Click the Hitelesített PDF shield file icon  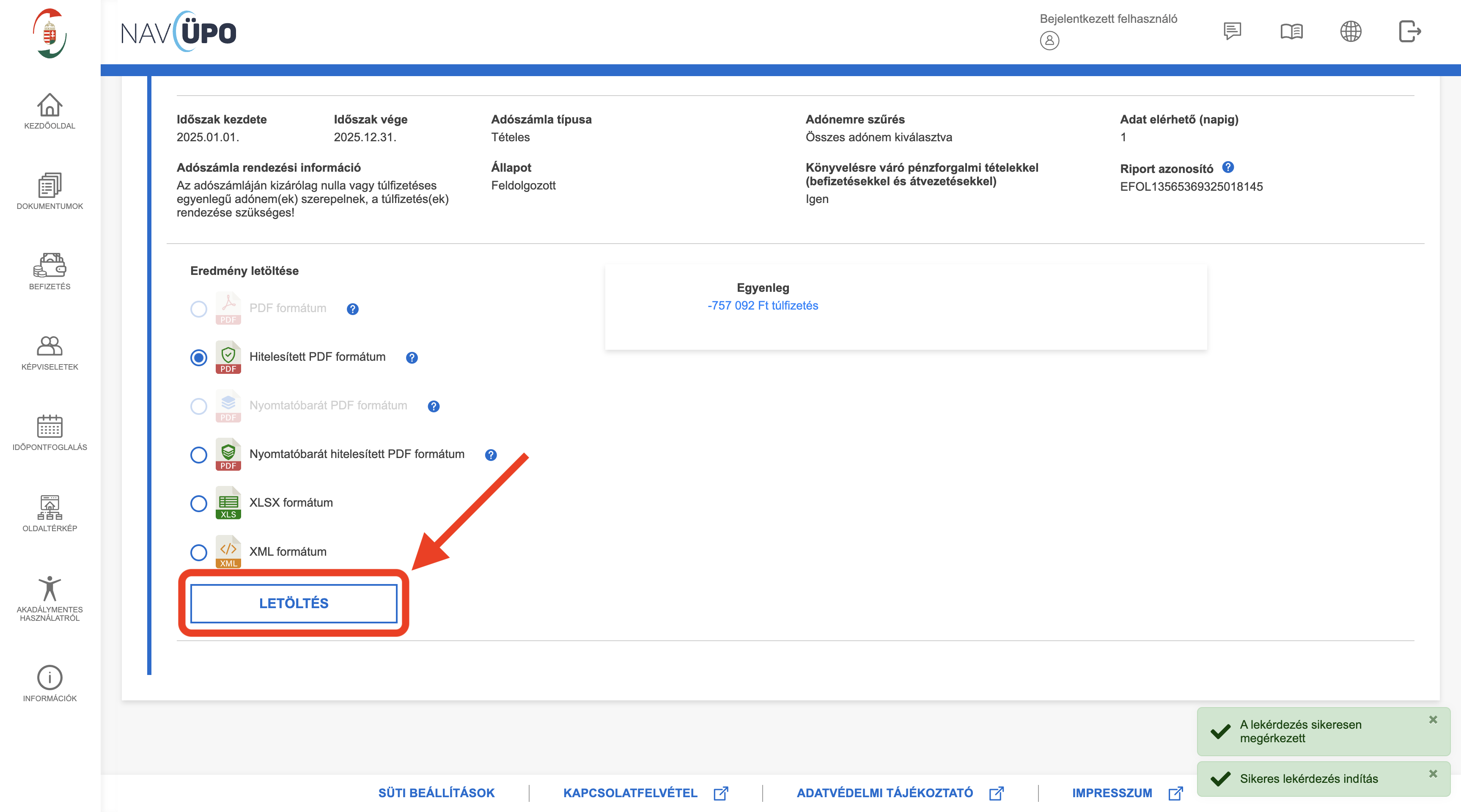pos(228,357)
